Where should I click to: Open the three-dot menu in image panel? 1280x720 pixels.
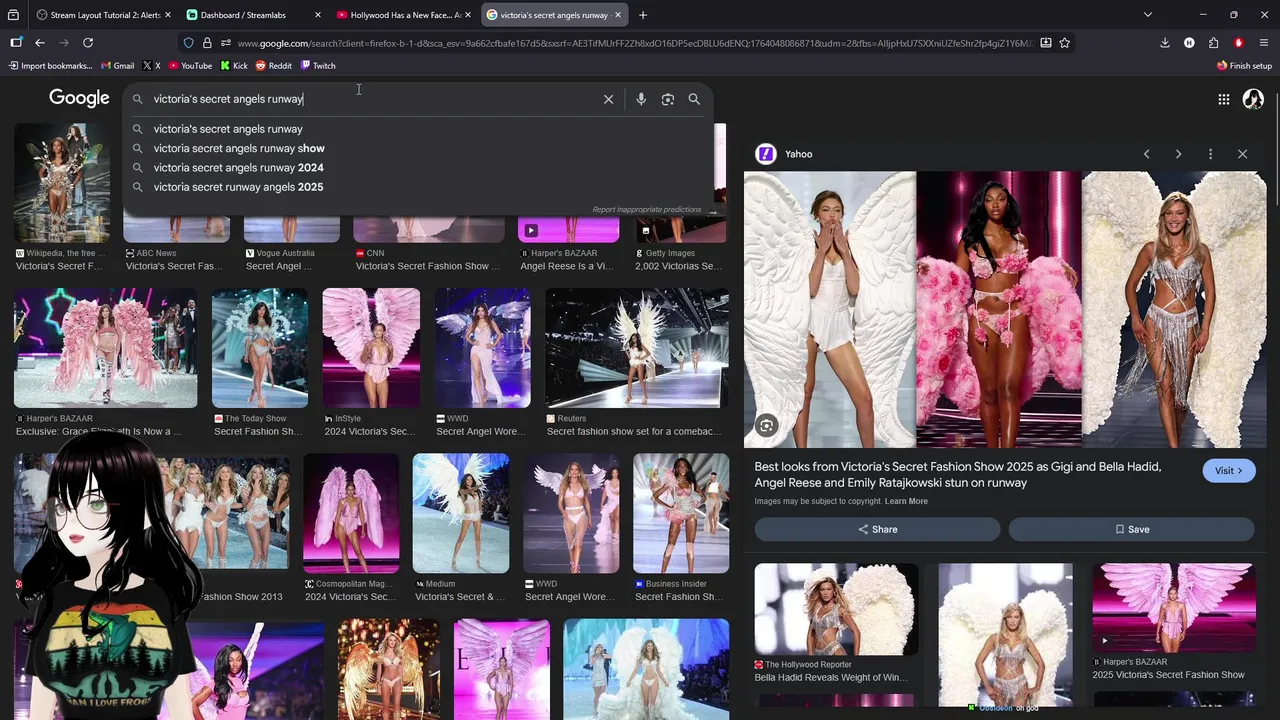point(1210,154)
